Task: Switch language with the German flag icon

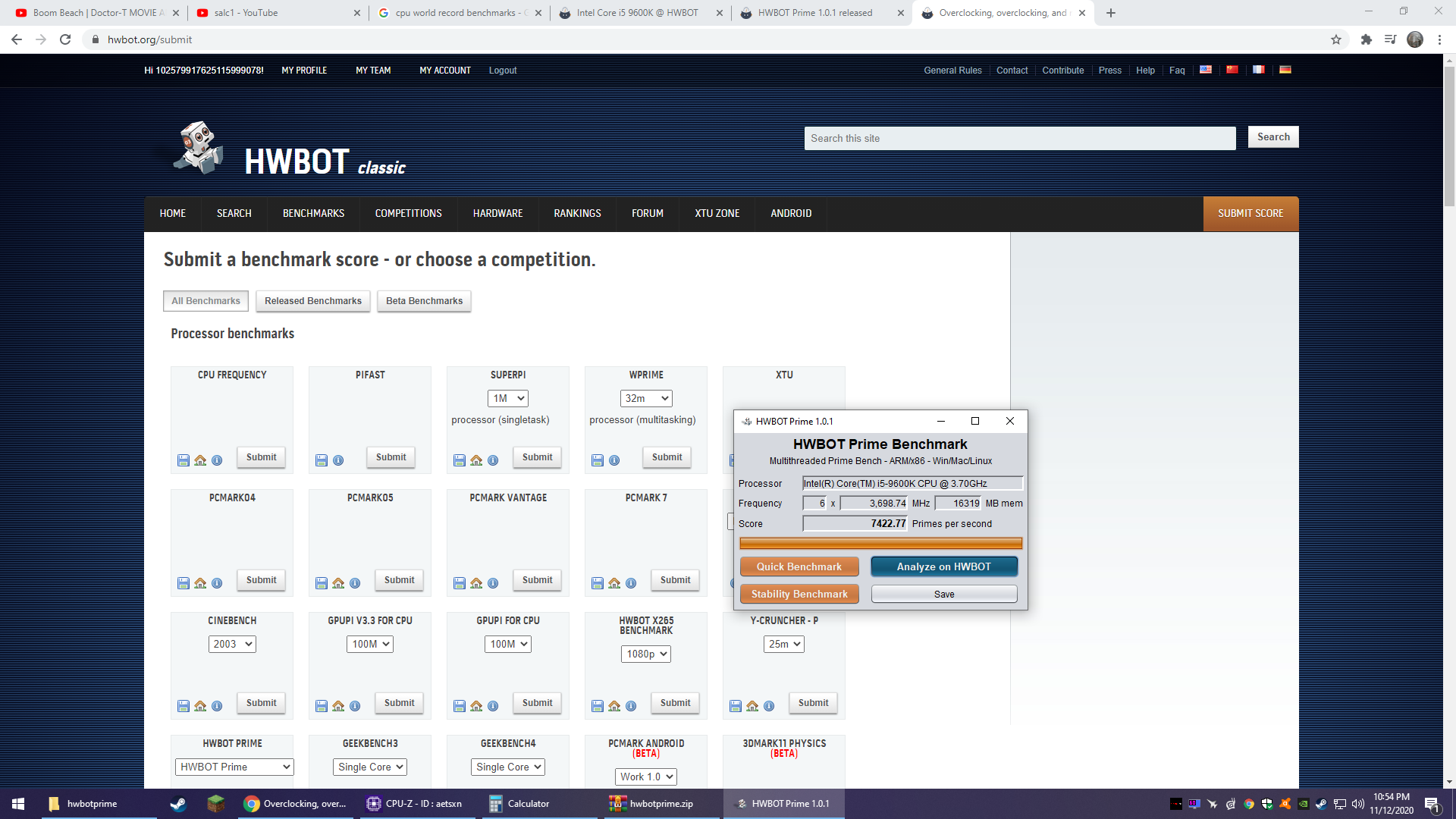Action: (1285, 70)
